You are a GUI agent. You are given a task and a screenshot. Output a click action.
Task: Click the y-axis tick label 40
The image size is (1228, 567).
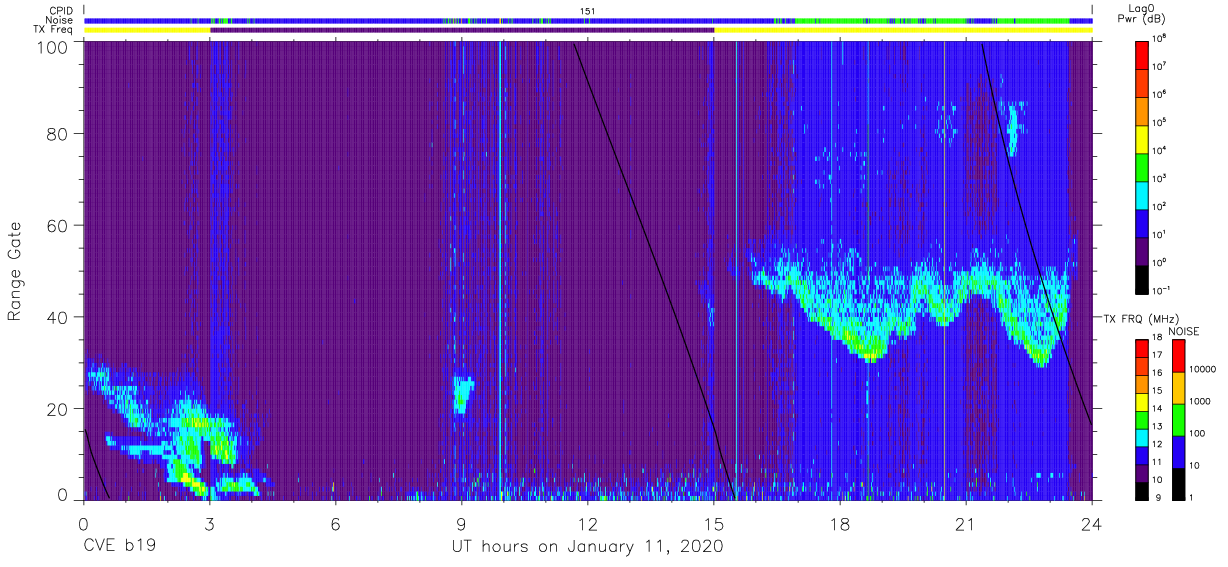(58, 317)
